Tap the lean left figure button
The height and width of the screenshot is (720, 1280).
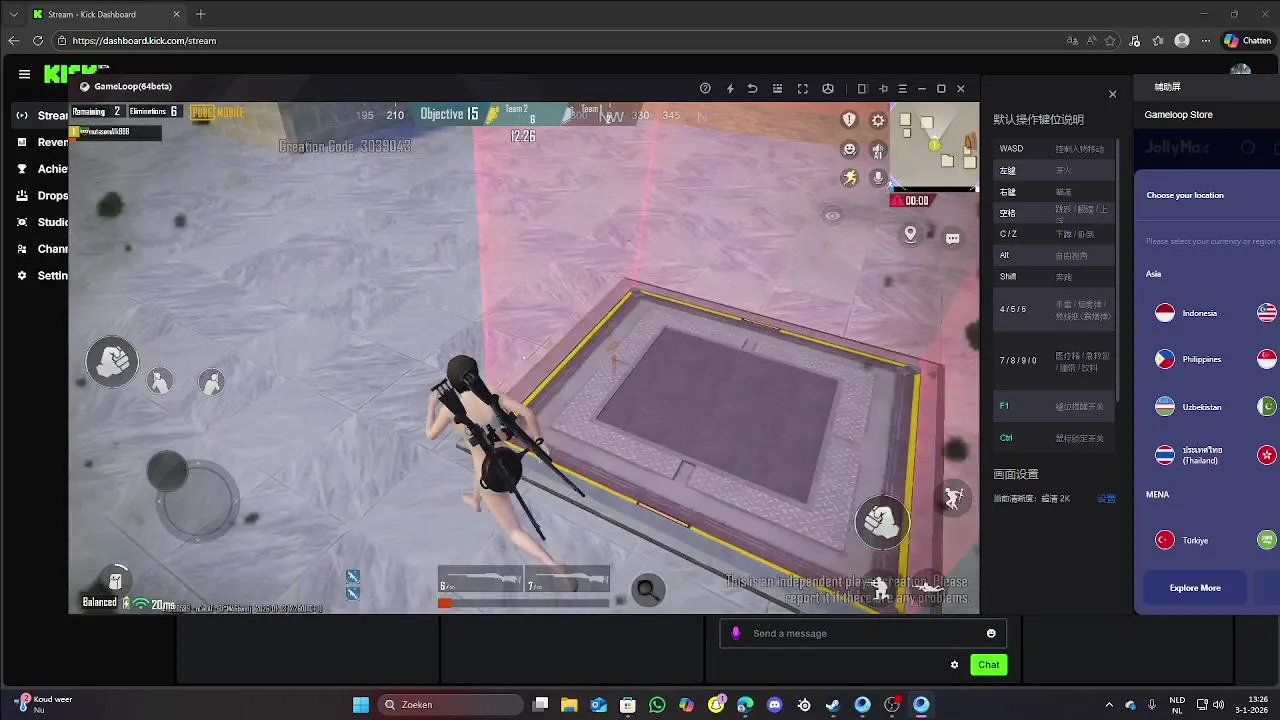point(160,380)
